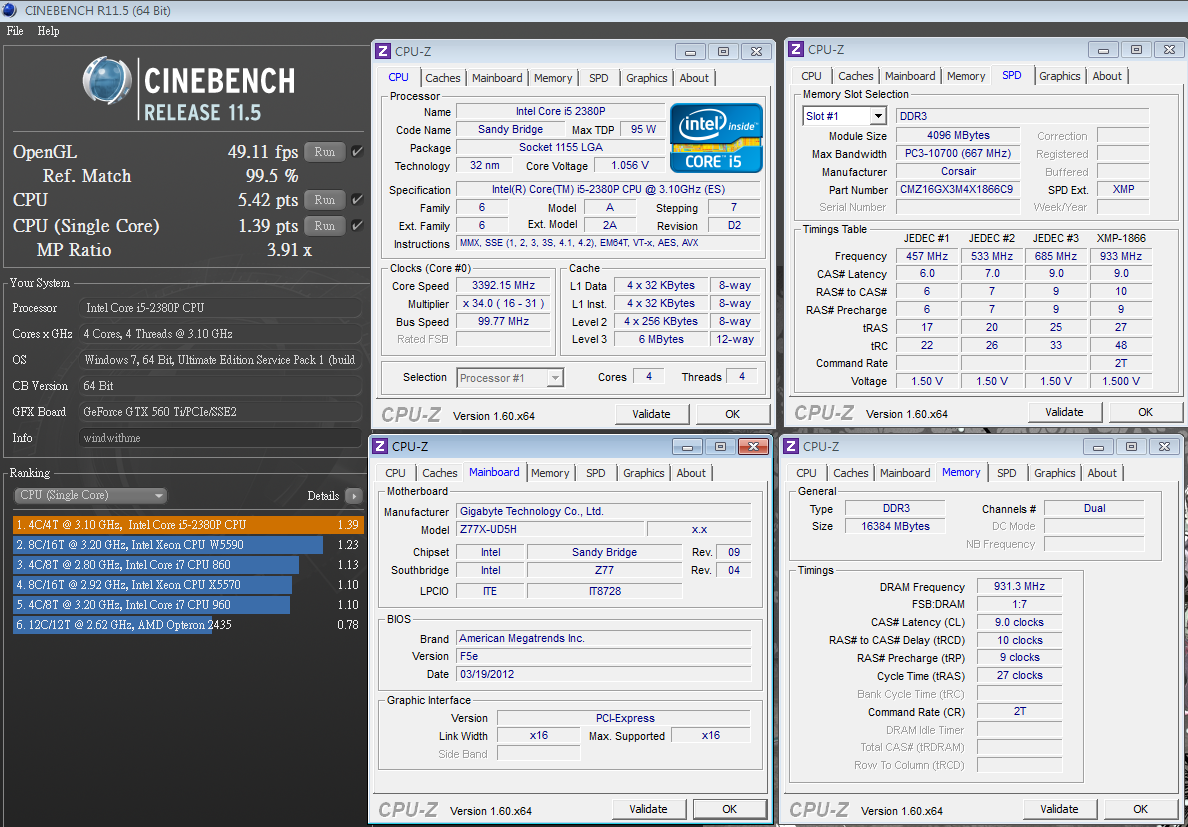Open CPU tab in the SPD CPU-Z window

pos(811,76)
